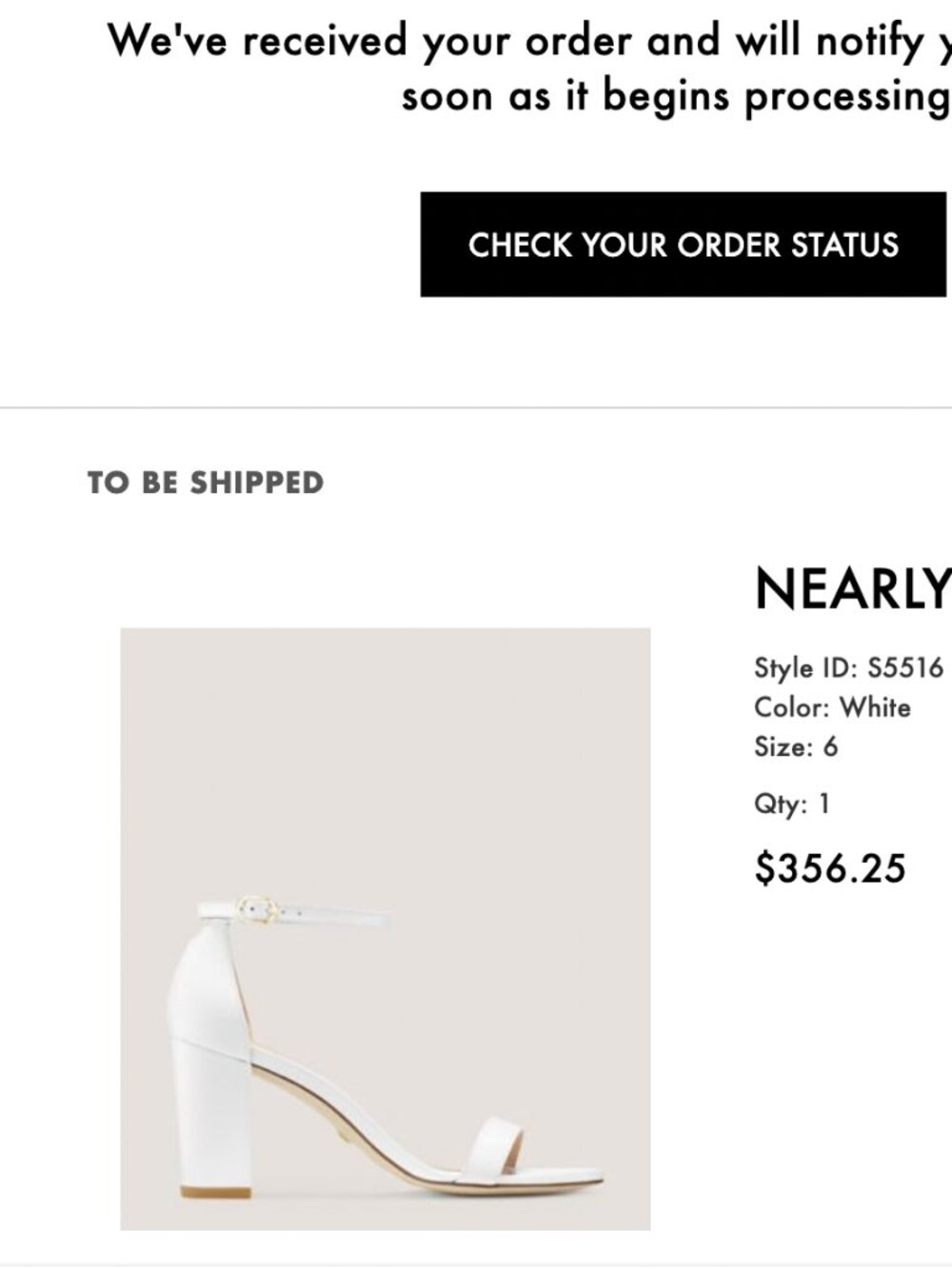Click the "We've received your order" message line

pos(528,41)
